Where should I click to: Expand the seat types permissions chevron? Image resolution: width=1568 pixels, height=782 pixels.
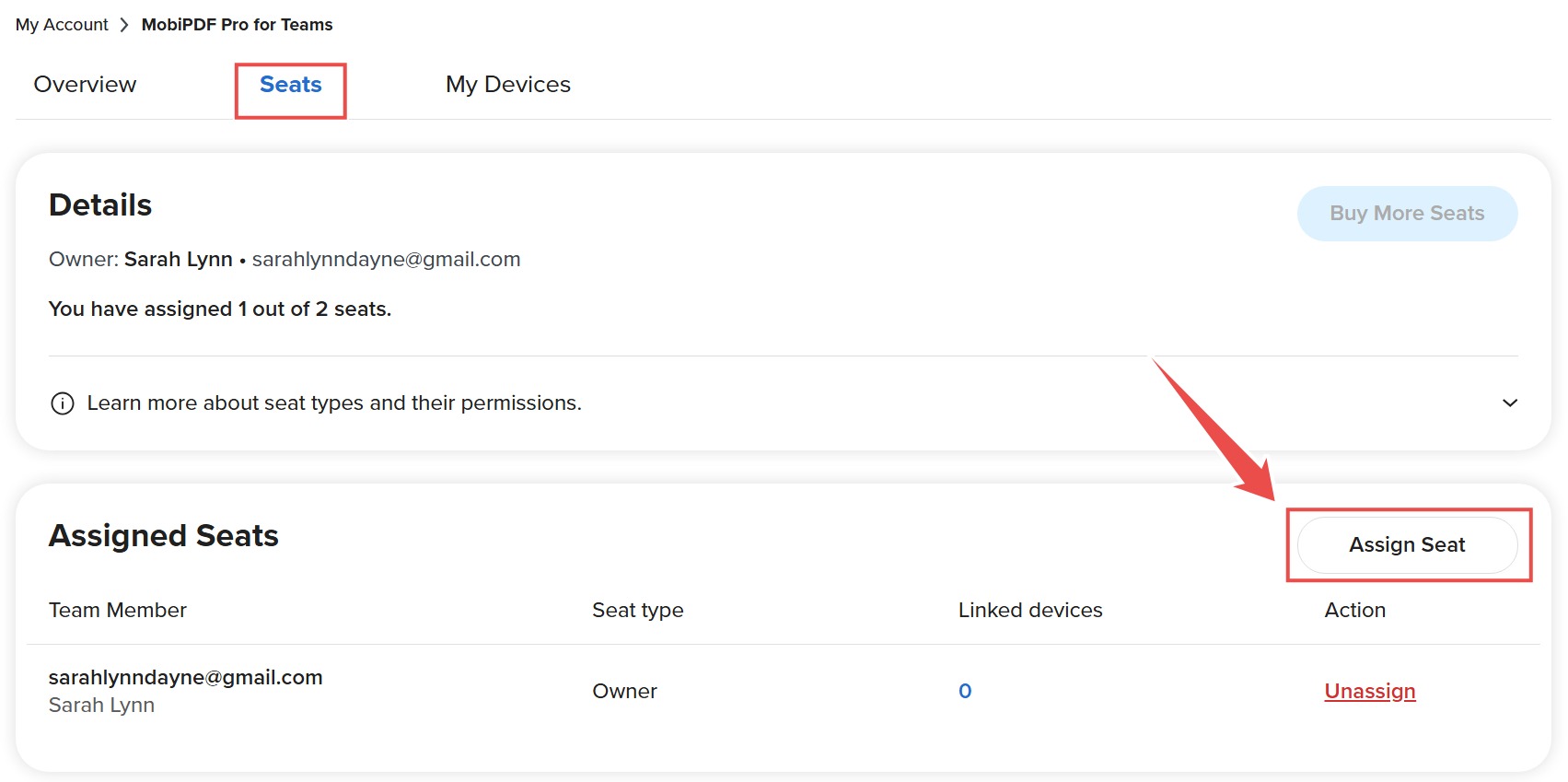tap(1510, 403)
